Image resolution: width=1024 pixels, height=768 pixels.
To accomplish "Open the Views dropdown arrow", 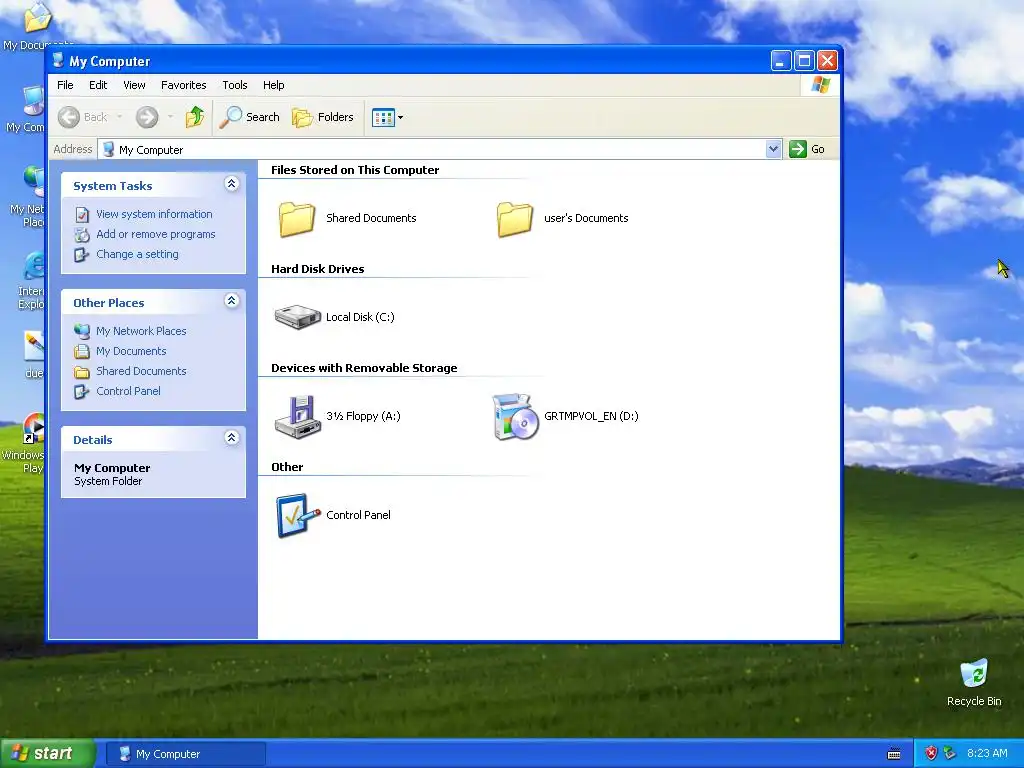I will (x=400, y=118).
